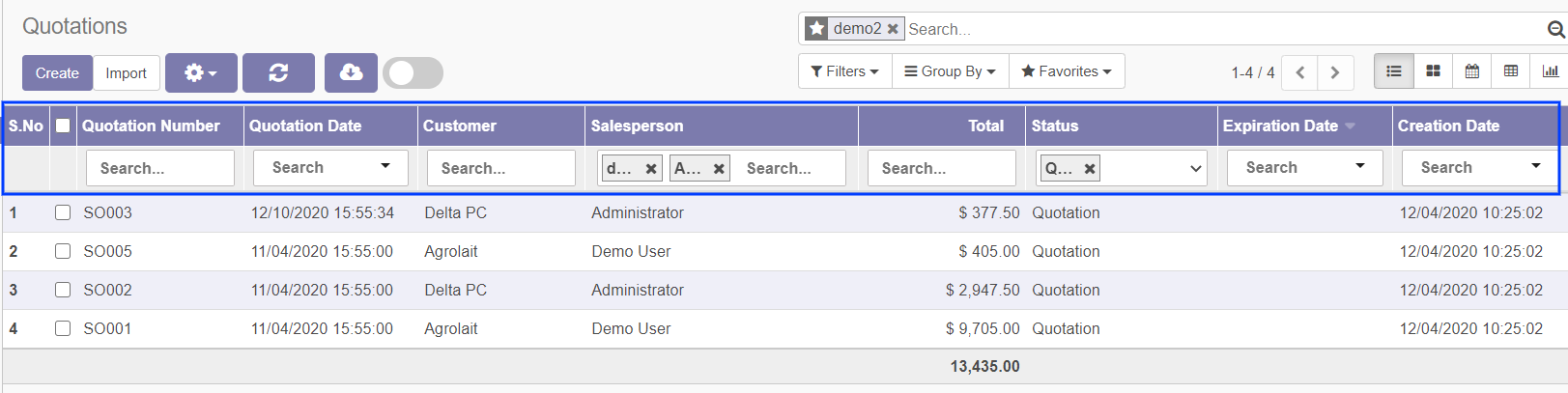
Task: Open the gear settings button
Action: [x=201, y=73]
